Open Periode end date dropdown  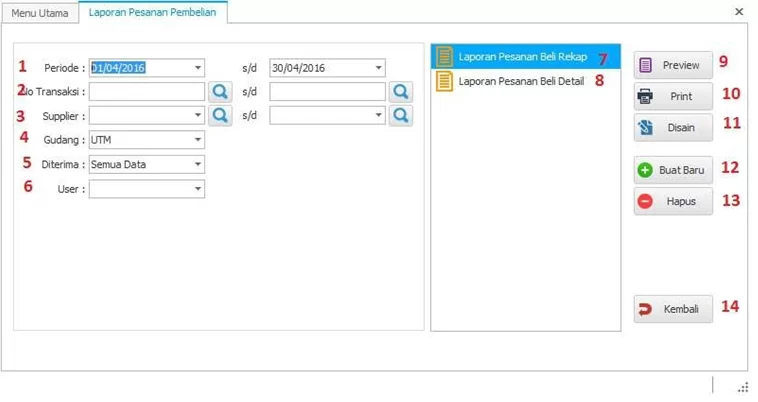pyautogui.click(x=378, y=68)
